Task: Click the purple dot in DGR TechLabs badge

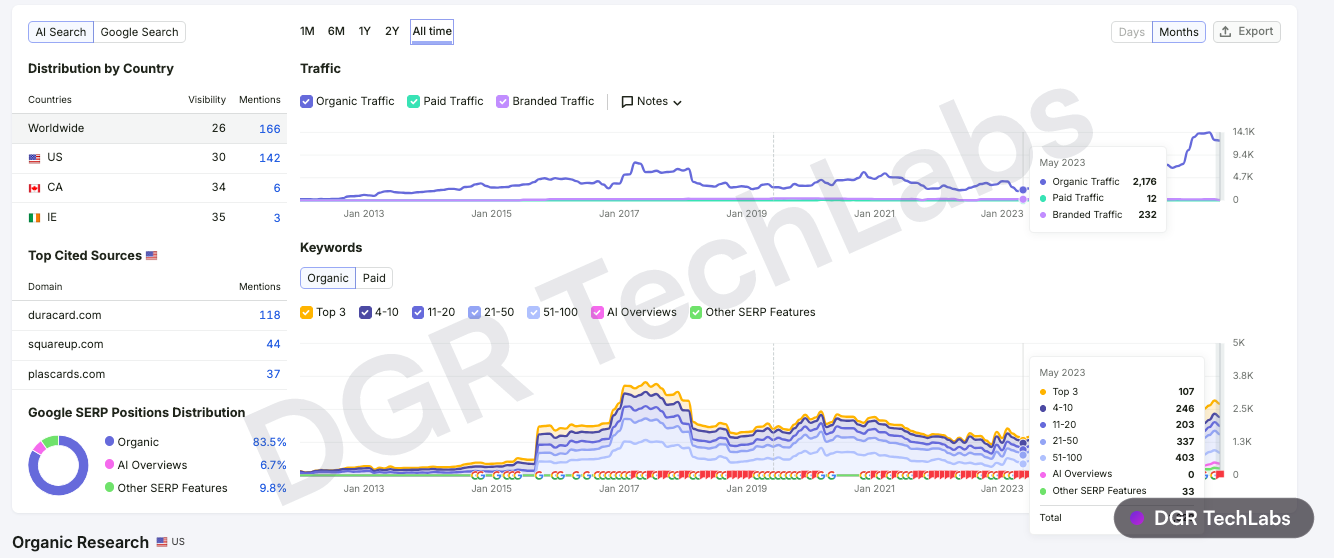Action: pyautogui.click(x=1136, y=518)
